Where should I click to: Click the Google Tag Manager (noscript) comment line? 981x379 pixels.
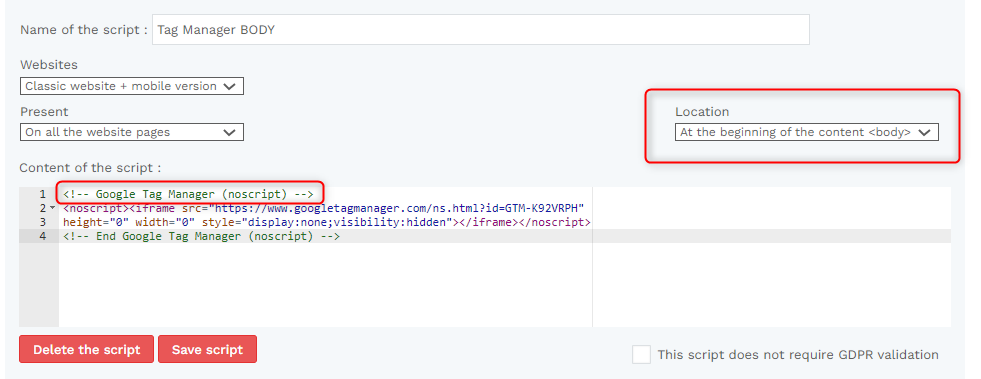pyautogui.click(x=188, y=194)
